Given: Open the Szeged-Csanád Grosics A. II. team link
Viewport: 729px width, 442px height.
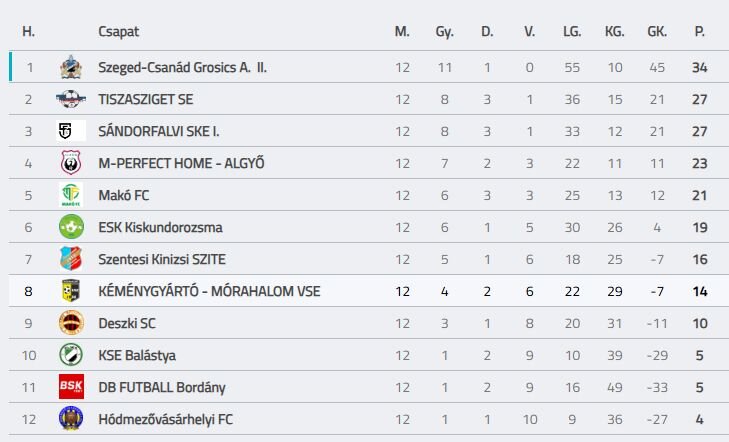Looking at the screenshot, I should tap(183, 68).
